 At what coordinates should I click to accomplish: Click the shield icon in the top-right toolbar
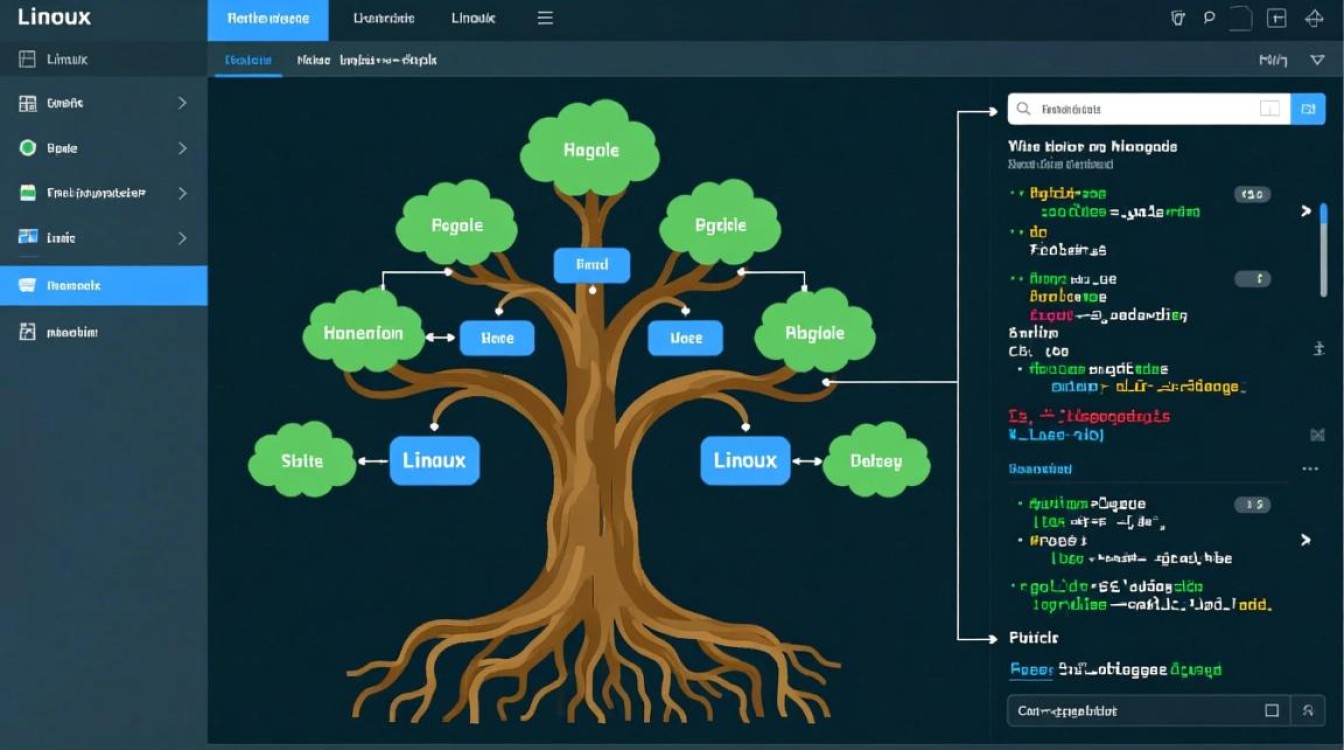[x=1177, y=18]
